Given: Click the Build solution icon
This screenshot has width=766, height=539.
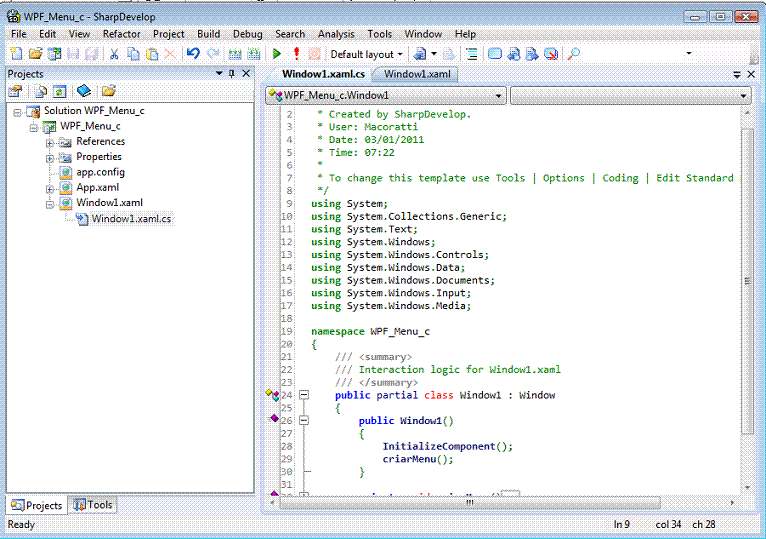Looking at the screenshot, I should [235, 54].
